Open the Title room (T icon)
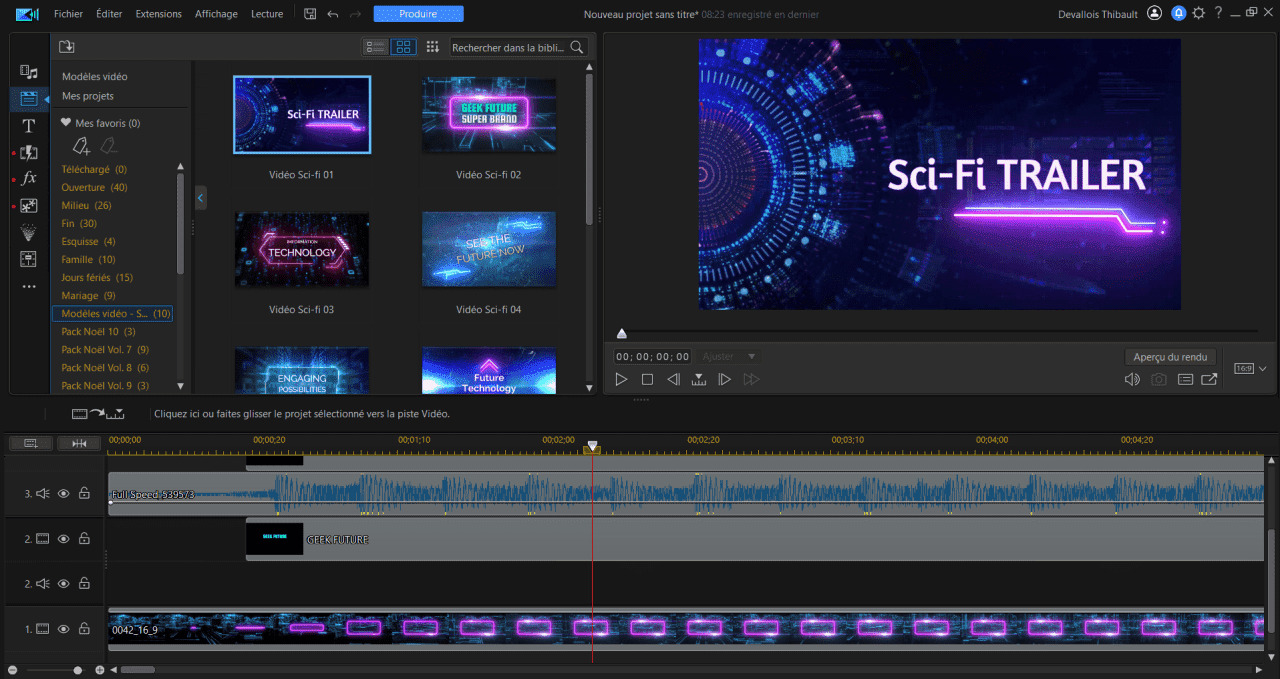This screenshot has width=1280, height=679. (29, 126)
